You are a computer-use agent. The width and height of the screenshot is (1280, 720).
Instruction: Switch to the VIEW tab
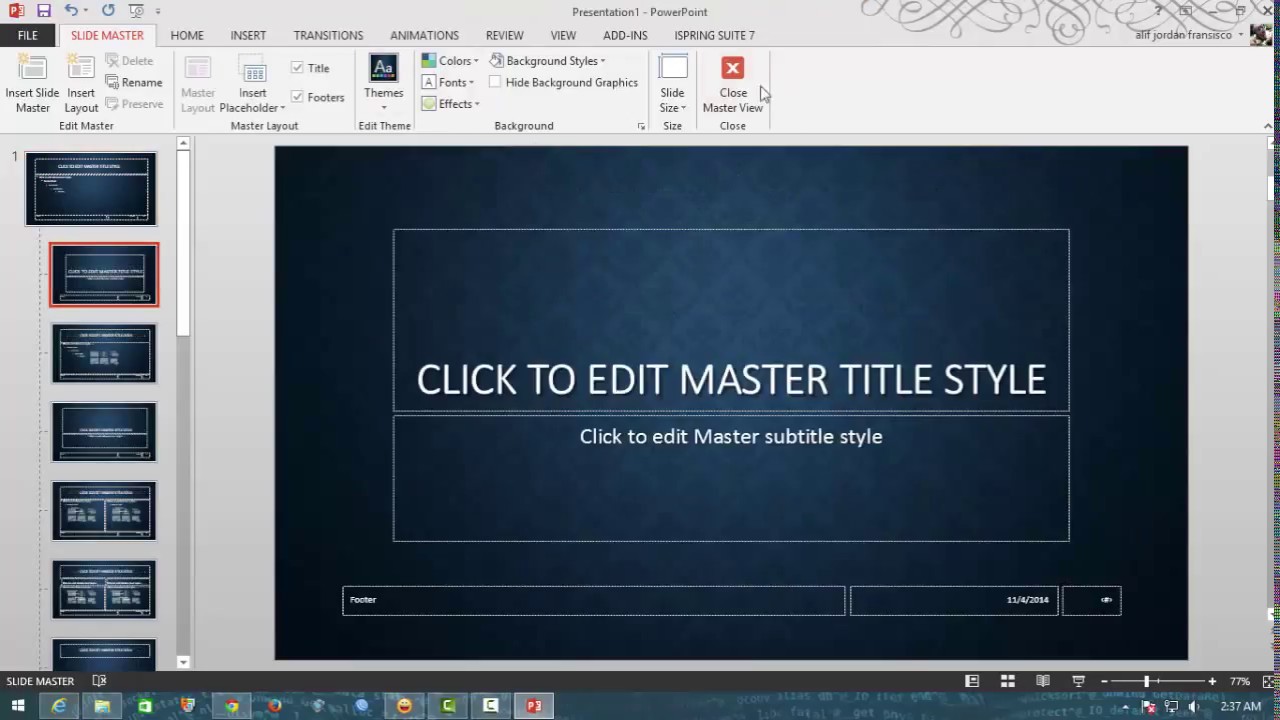tap(563, 35)
